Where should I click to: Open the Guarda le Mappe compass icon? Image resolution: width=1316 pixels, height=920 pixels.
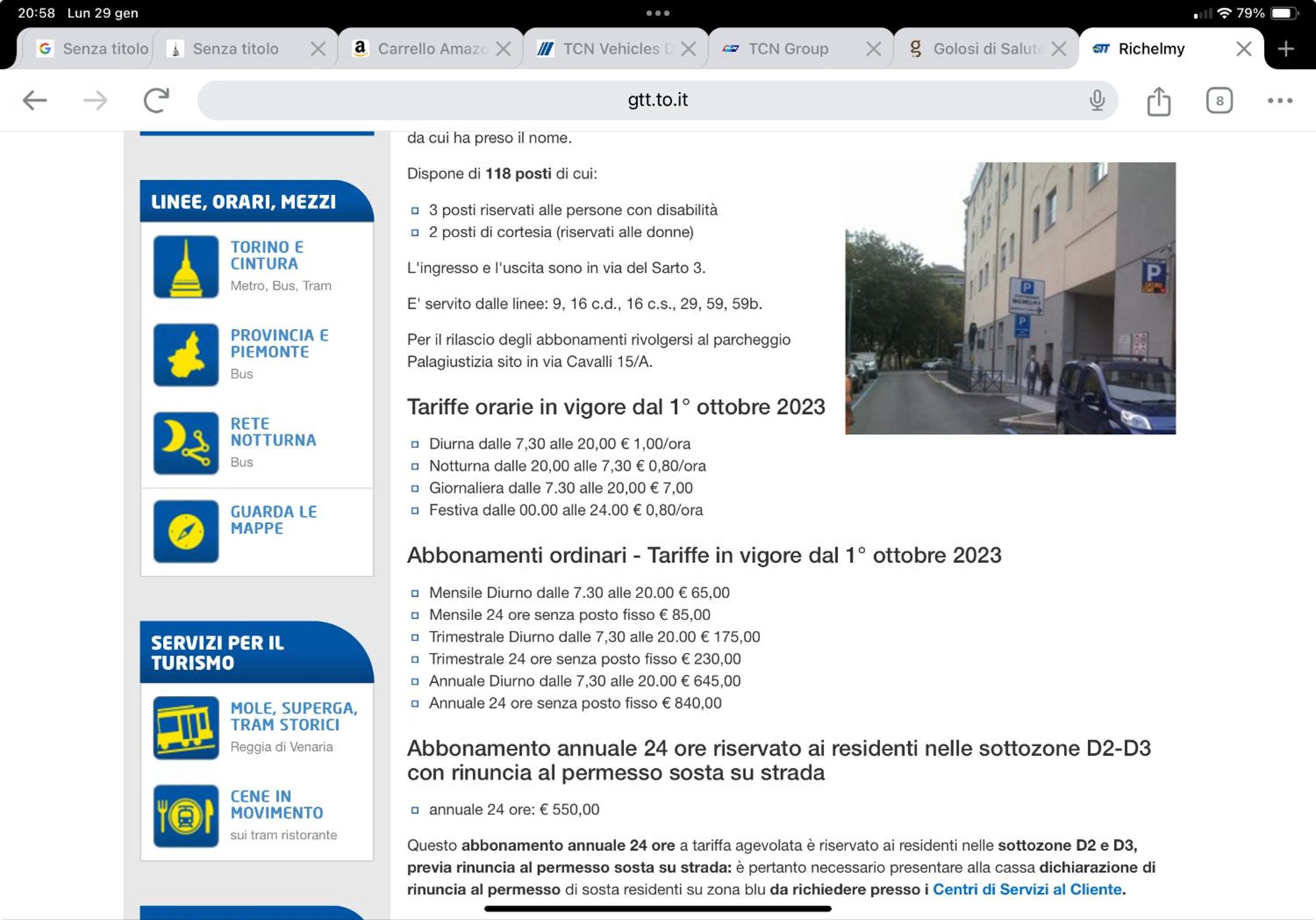tap(186, 532)
